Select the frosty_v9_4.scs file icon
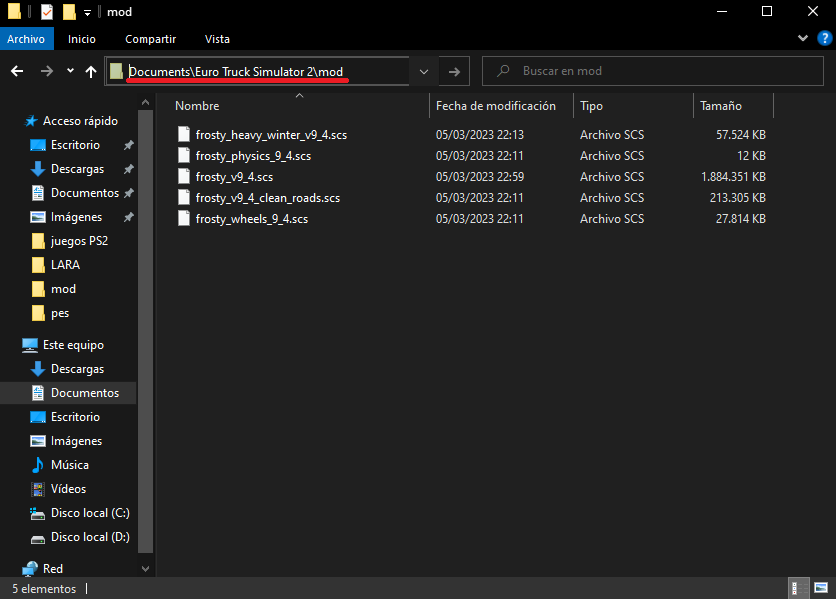The width and height of the screenshot is (836, 599). (x=183, y=177)
